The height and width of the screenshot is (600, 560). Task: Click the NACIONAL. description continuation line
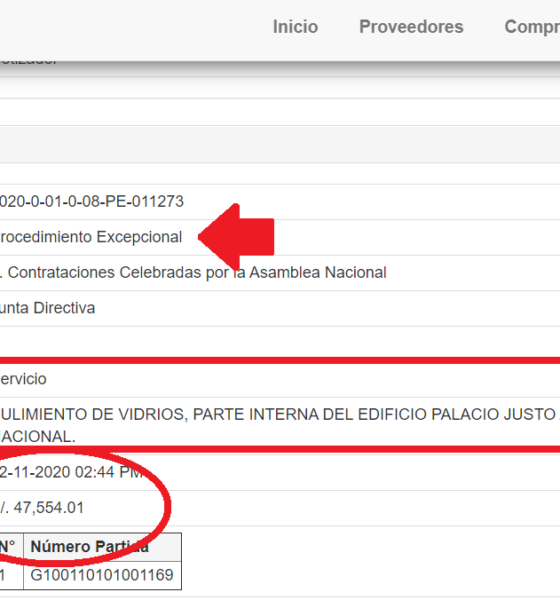pyautogui.click(x=38, y=437)
